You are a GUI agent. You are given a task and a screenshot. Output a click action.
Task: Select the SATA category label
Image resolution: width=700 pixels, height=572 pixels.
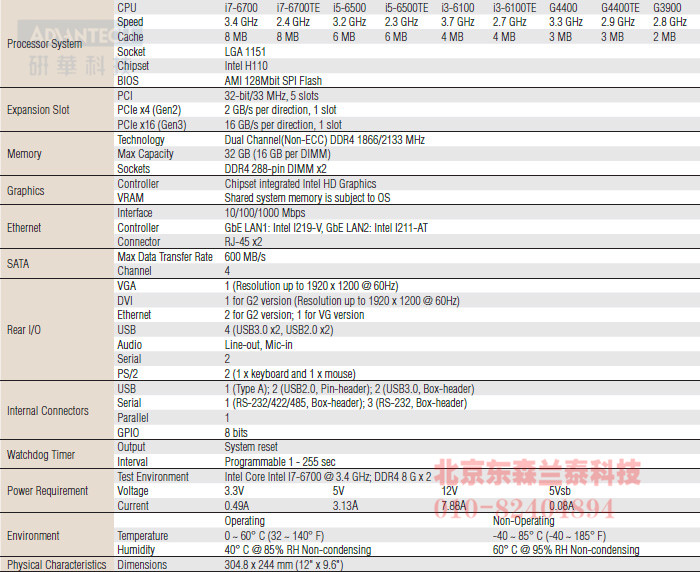pyautogui.click(x=18, y=264)
